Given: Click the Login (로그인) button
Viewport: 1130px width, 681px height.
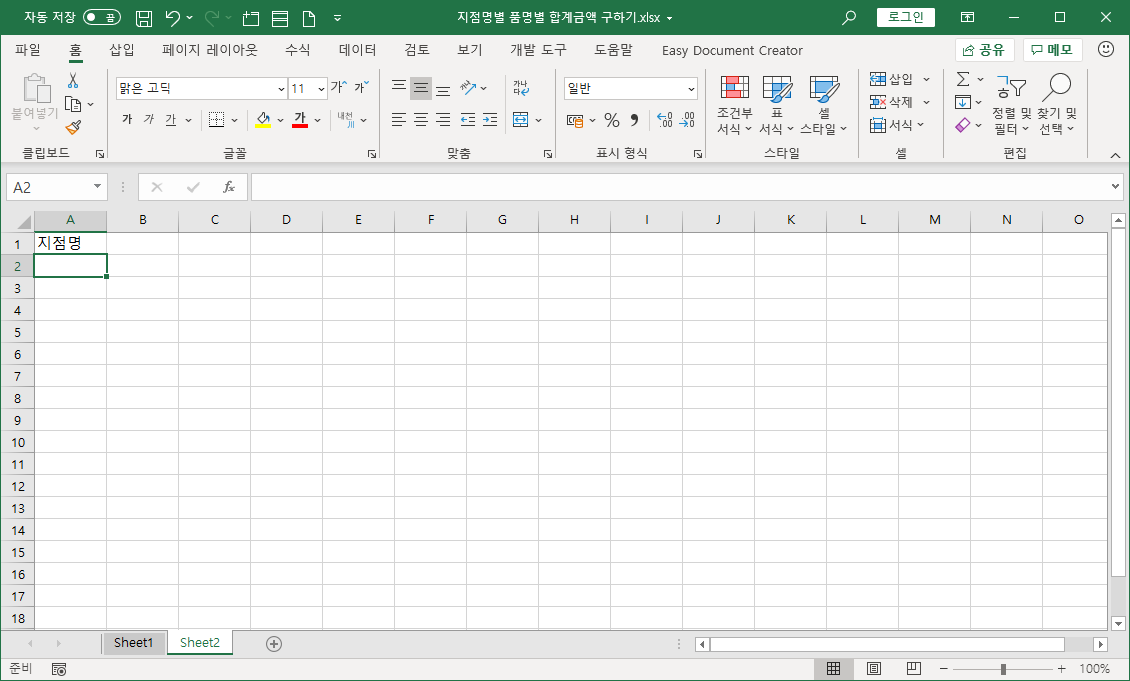Looking at the screenshot, I should pos(905,17).
